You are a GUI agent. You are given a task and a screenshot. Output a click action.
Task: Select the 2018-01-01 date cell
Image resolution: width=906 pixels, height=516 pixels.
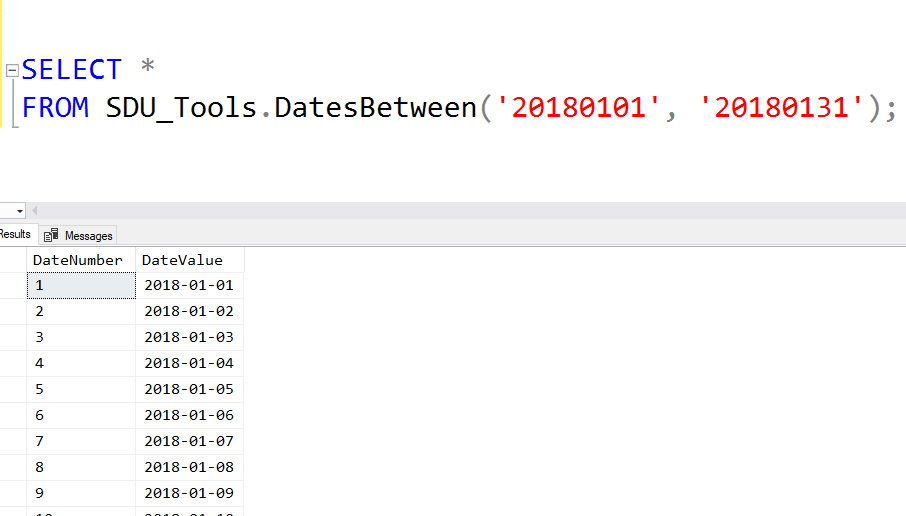pyautogui.click(x=190, y=285)
